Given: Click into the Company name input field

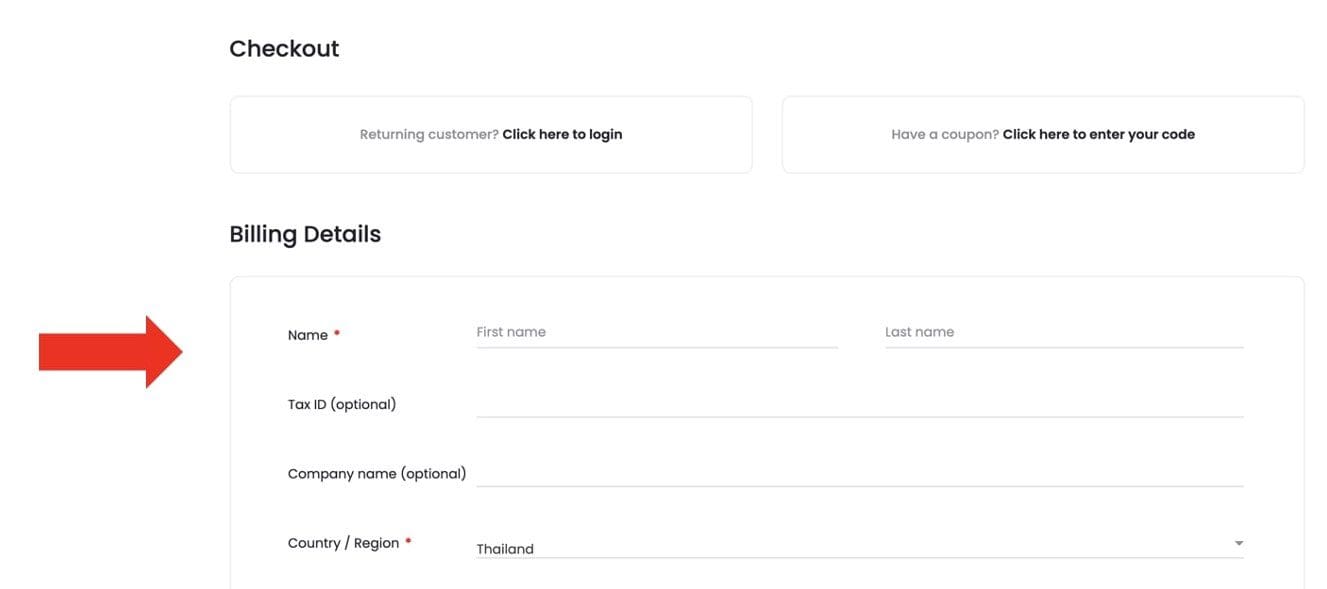Looking at the screenshot, I should tap(859, 472).
